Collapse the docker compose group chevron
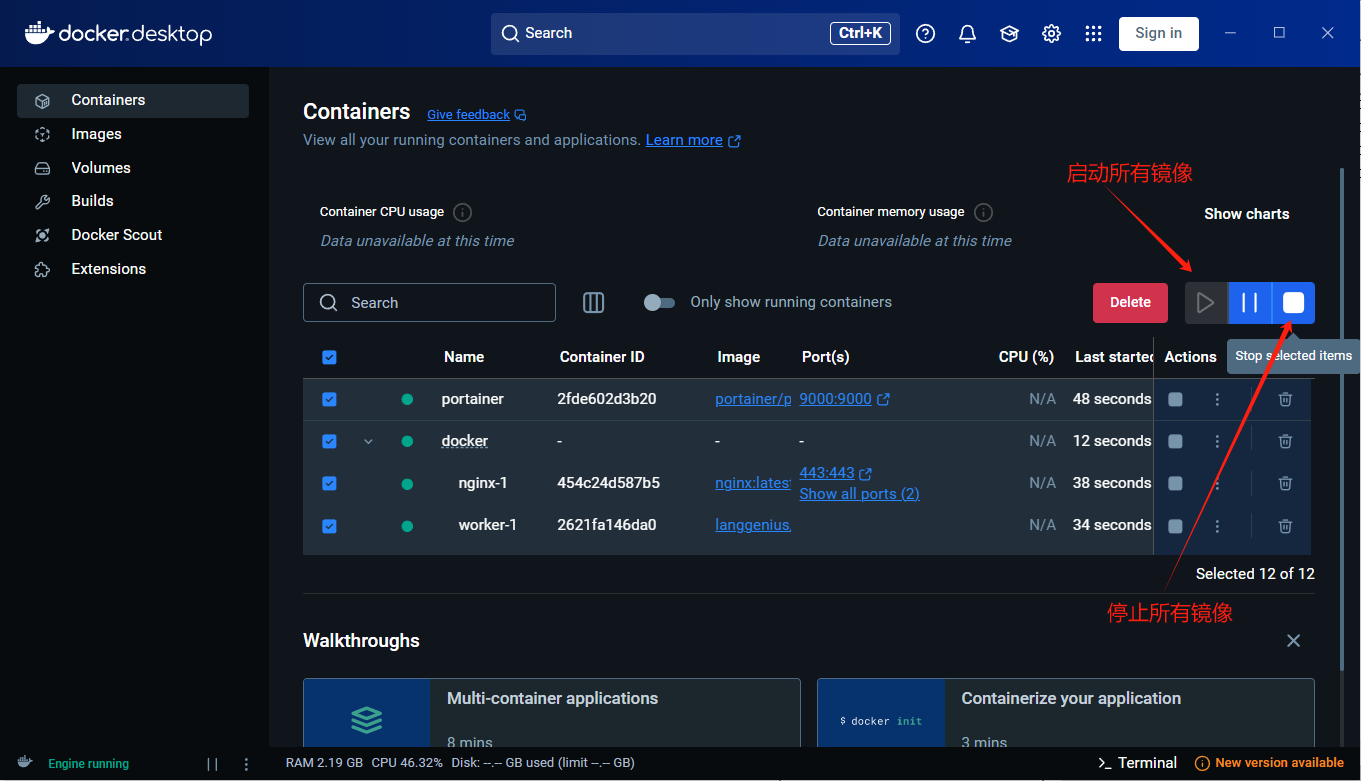This screenshot has width=1361, height=781. tap(368, 441)
